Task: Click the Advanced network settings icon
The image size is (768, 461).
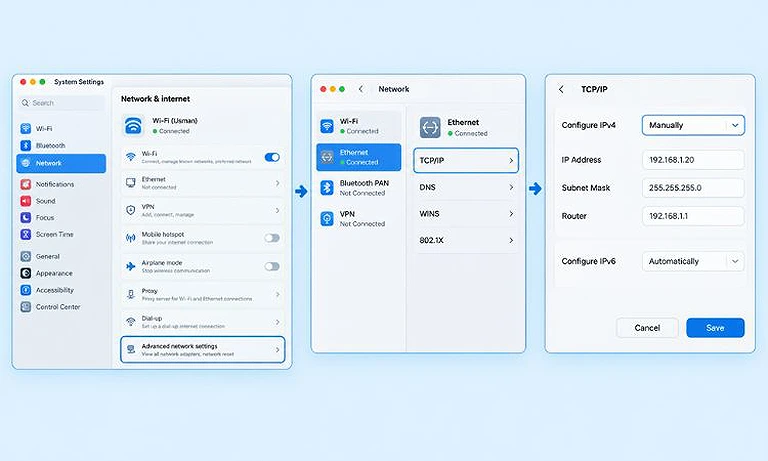Action: [131, 349]
